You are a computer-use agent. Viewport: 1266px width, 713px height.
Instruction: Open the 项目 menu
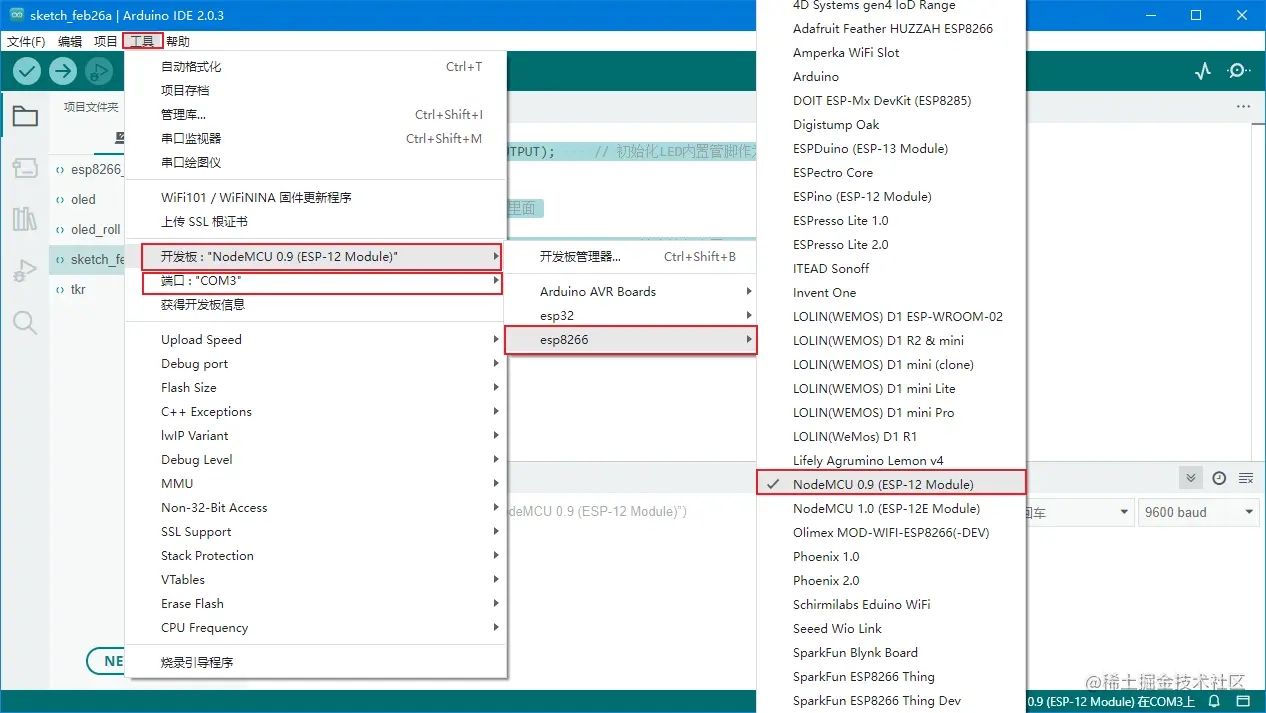pyautogui.click(x=105, y=41)
